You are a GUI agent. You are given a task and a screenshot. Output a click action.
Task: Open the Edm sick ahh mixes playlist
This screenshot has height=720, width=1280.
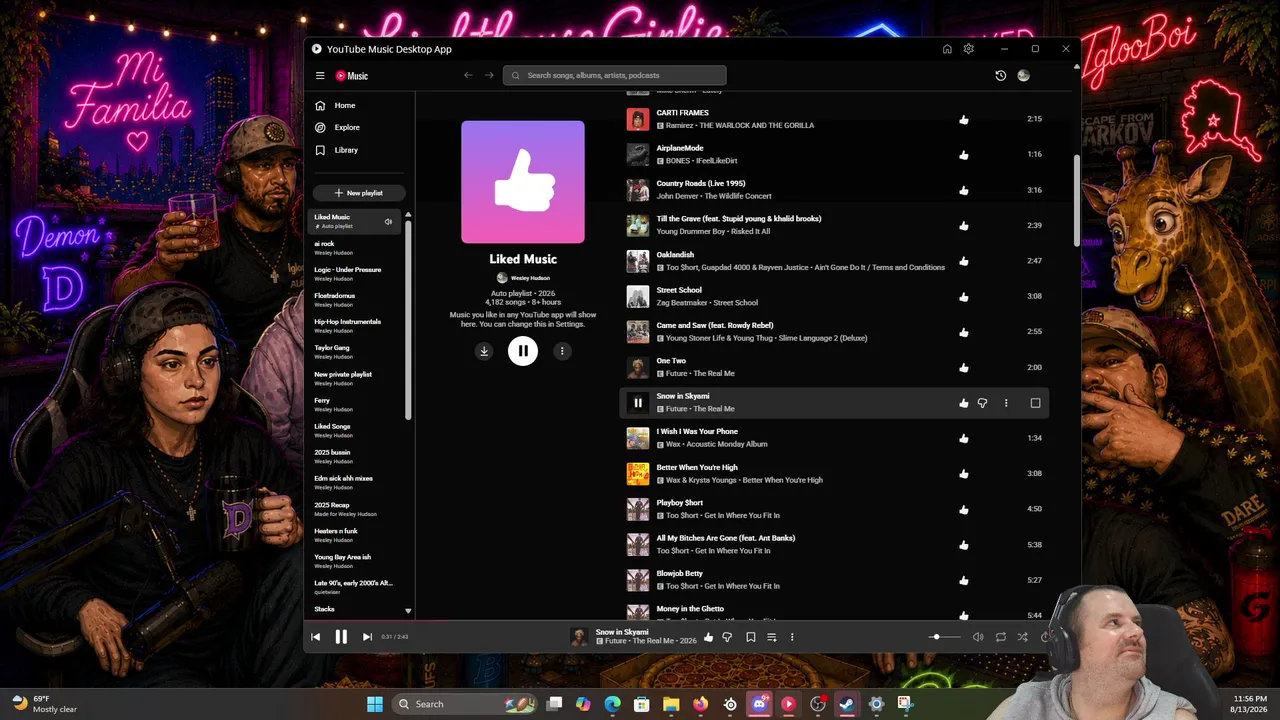[355, 483]
